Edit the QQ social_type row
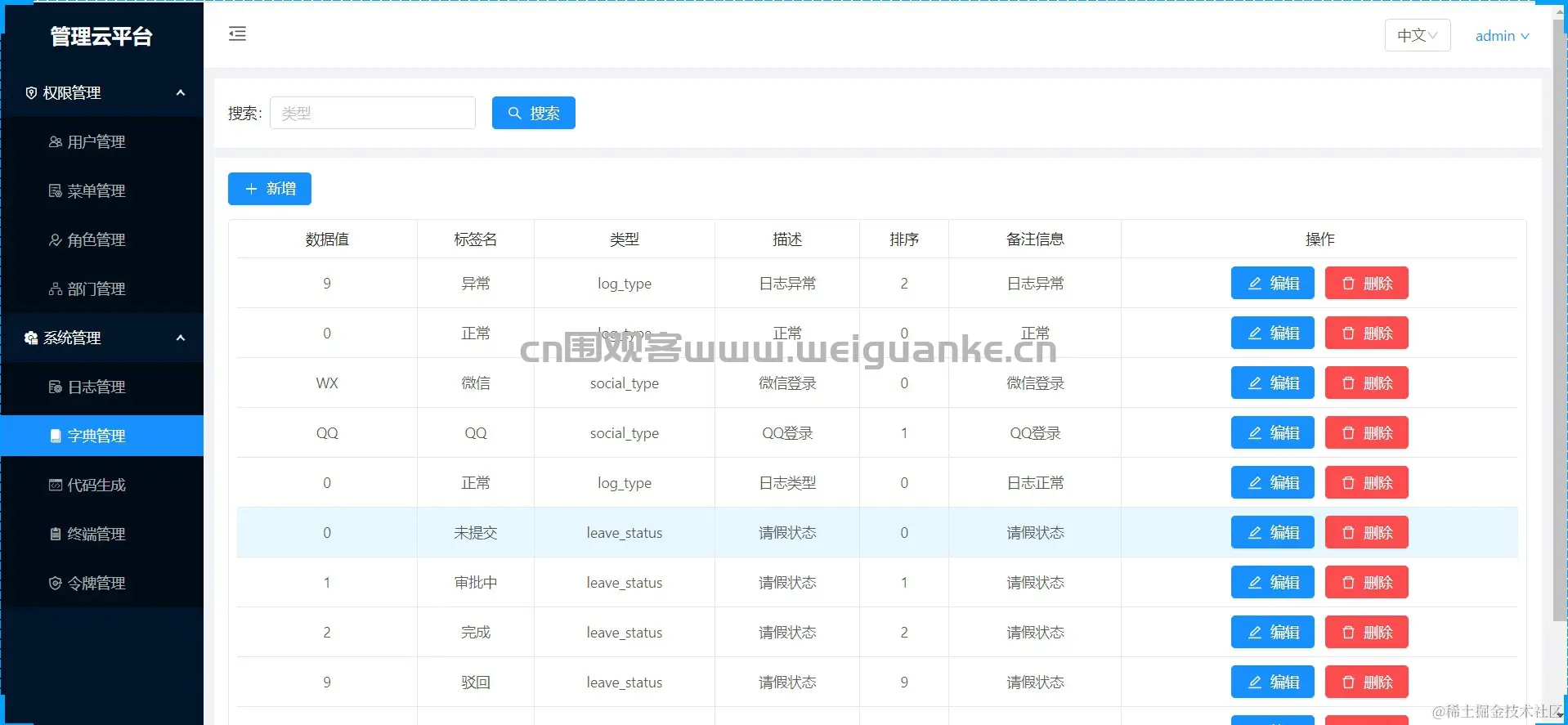The width and height of the screenshot is (1568, 725). (x=1272, y=433)
